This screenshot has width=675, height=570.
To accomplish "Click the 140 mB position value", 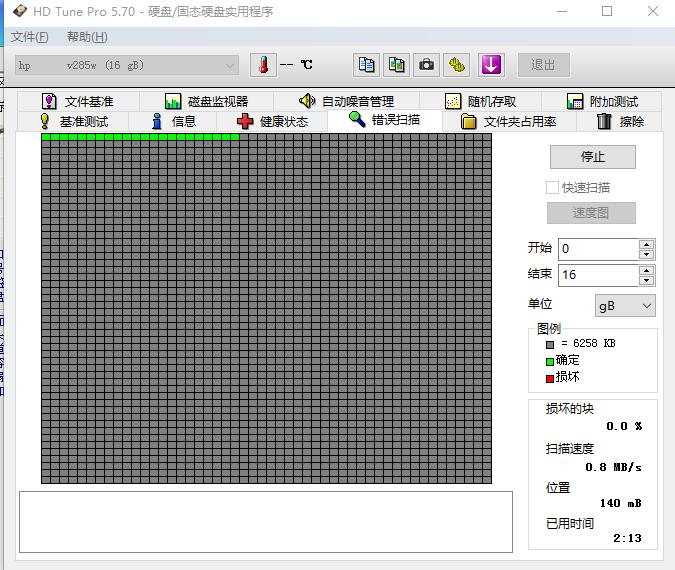I will (x=621, y=503).
